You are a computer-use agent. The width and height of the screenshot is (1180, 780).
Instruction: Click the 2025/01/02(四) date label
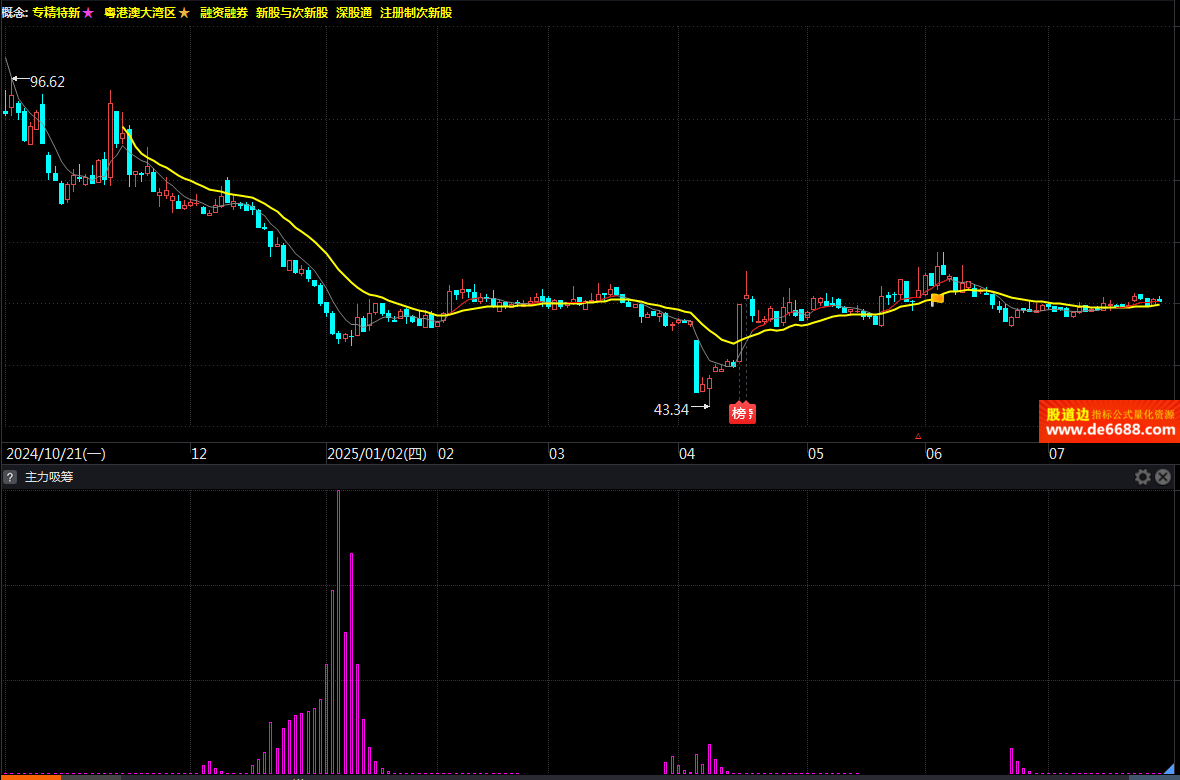[x=377, y=454]
